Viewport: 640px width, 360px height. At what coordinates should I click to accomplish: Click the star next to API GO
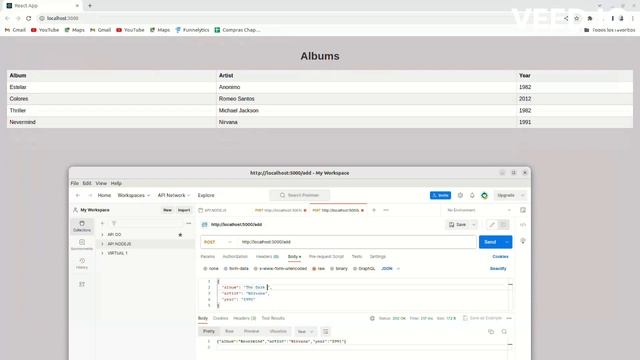tap(180, 235)
